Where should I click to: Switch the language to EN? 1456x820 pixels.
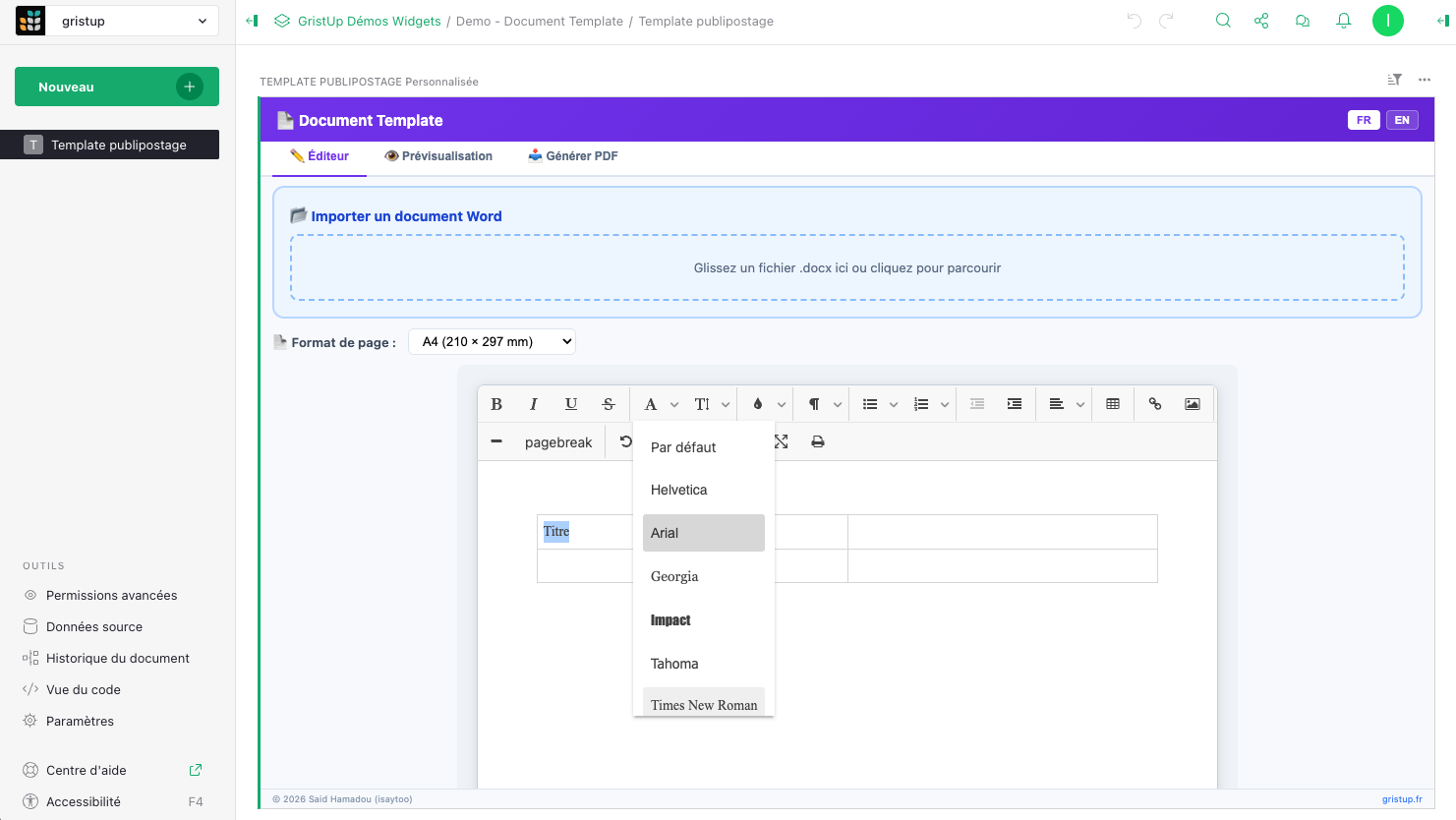(1402, 120)
